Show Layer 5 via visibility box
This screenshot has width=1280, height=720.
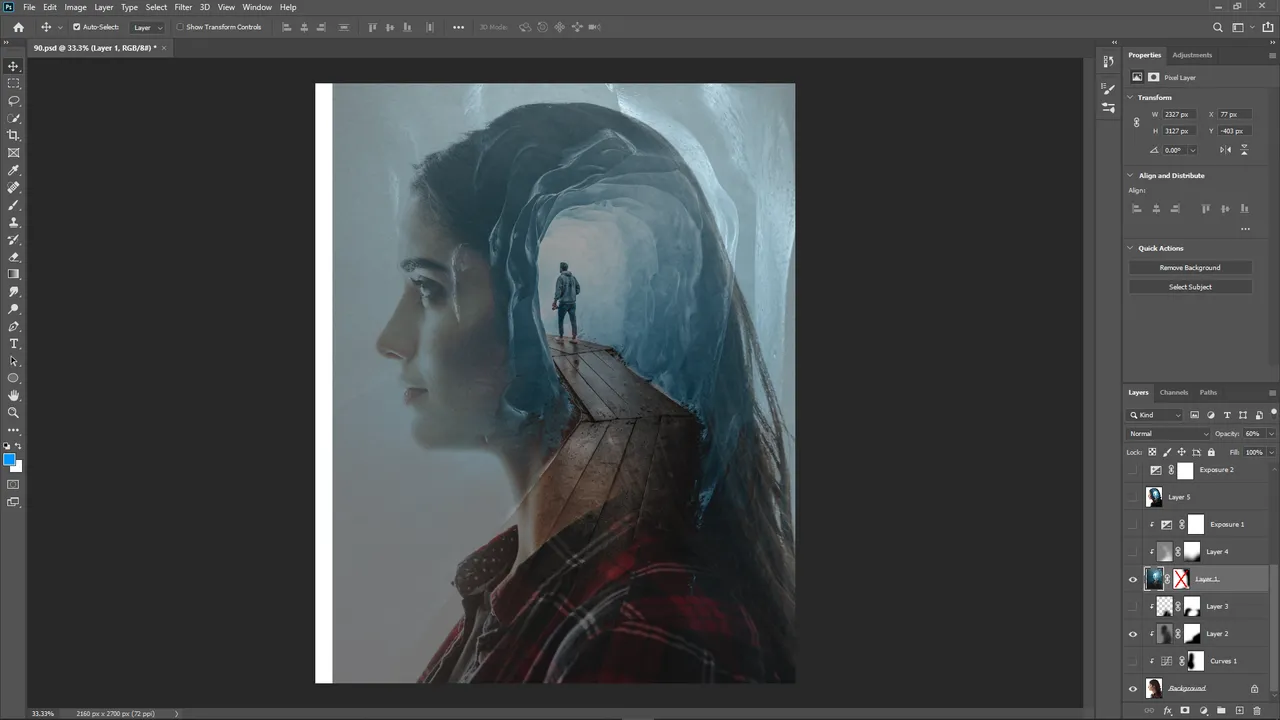(1133, 497)
